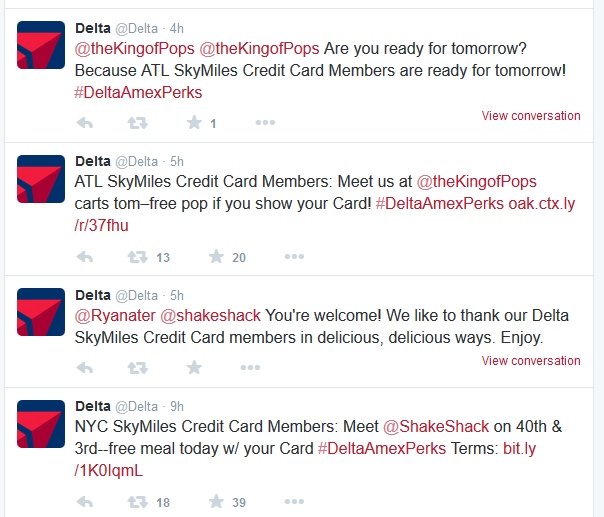Image resolution: width=604 pixels, height=517 pixels.
Task: Open the bit.ly Terms link
Action: 519,448
